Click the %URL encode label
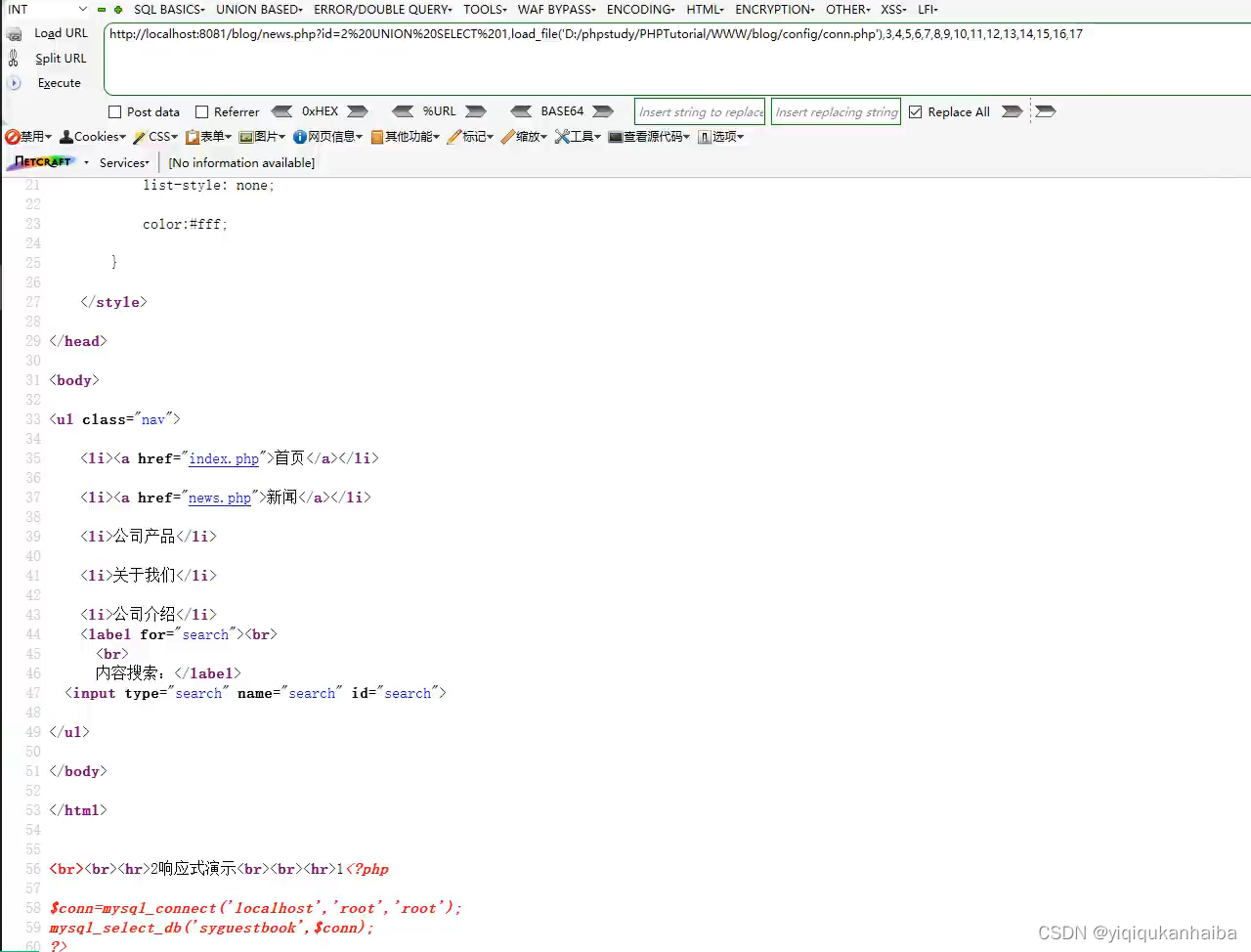 pyautogui.click(x=439, y=111)
